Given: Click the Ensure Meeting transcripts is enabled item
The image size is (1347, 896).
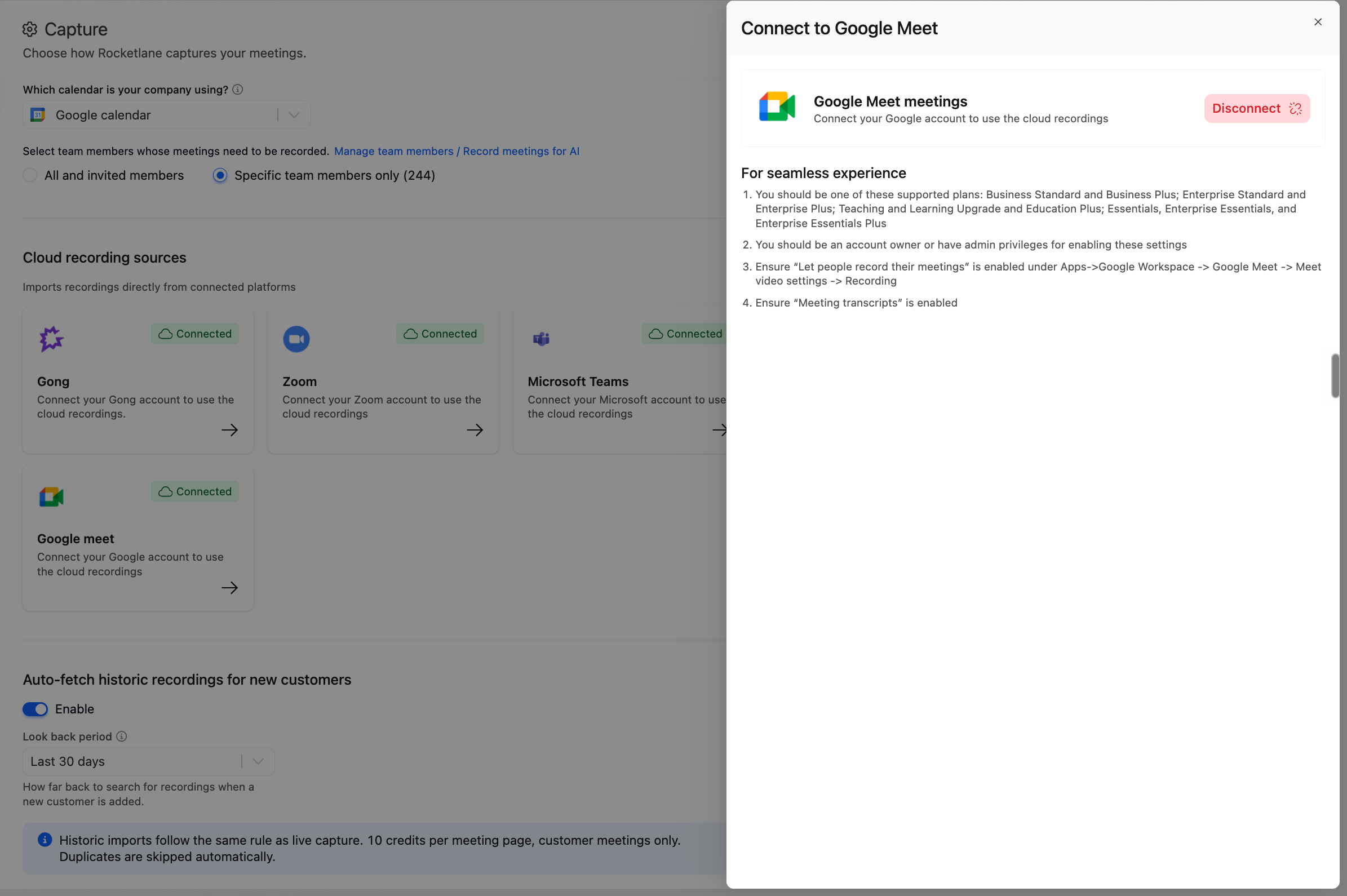Looking at the screenshot, I should 856,303.
